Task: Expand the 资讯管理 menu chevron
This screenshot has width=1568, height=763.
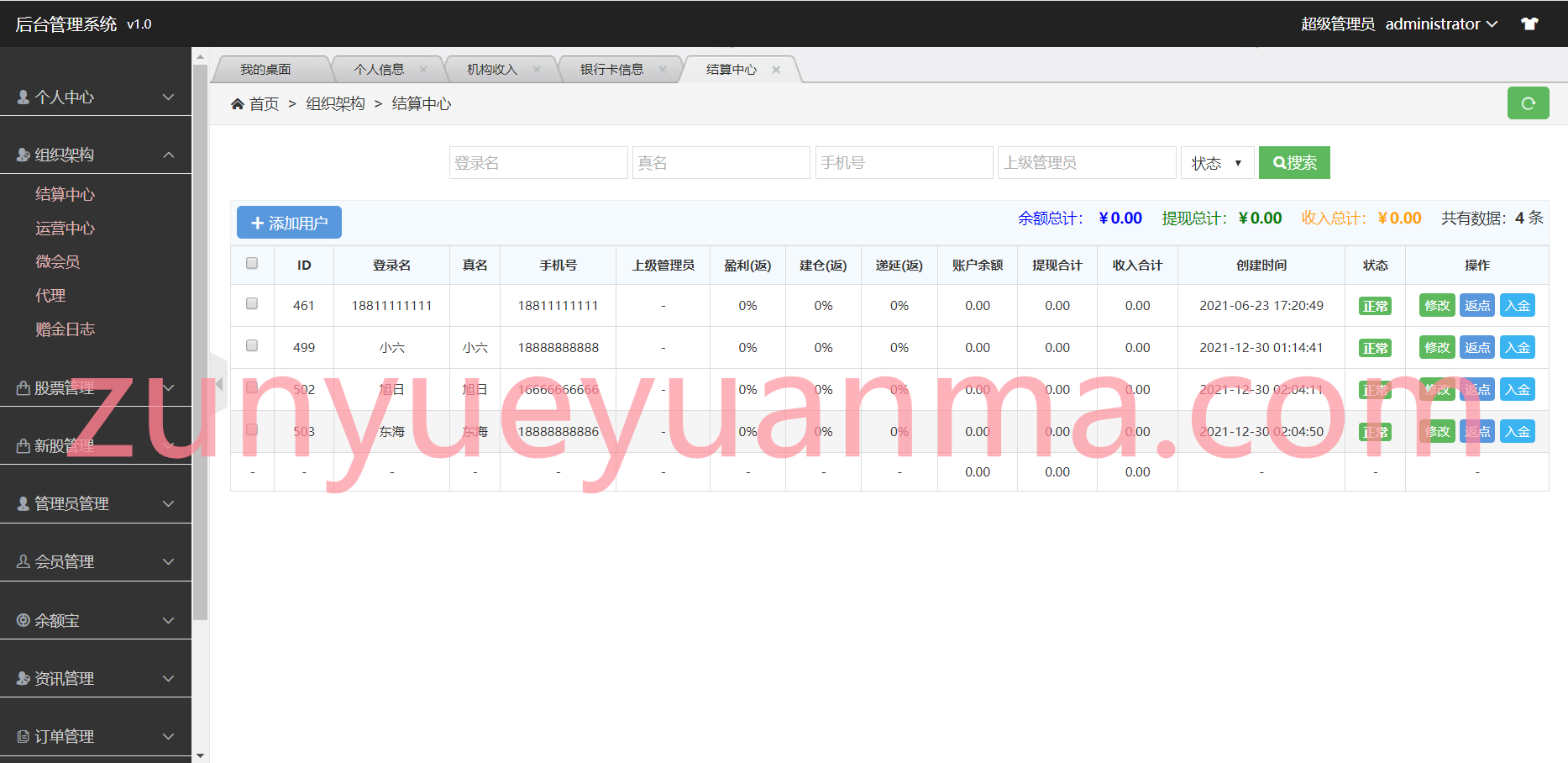Action: click(169, 678)
